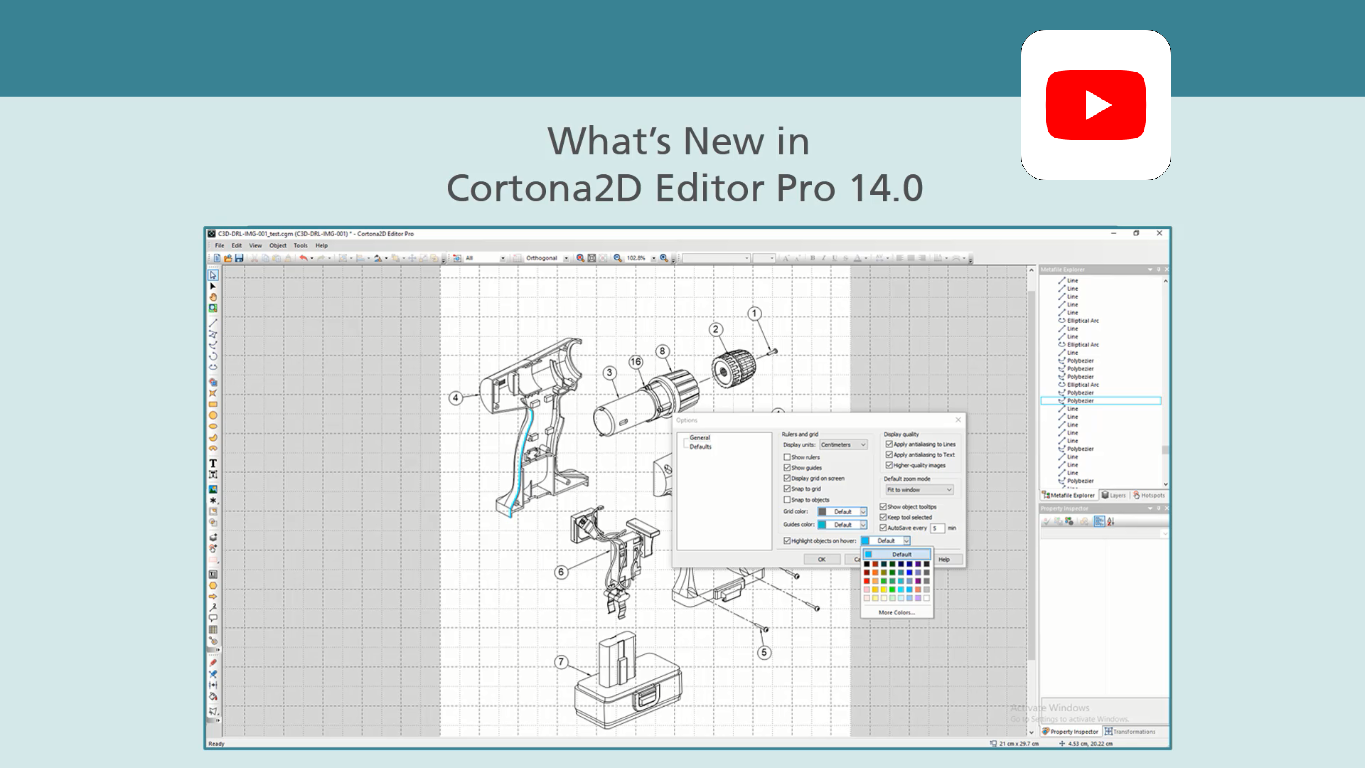
Task: Open the View menu
Action: pyautogui.click(x=255, y=245)
